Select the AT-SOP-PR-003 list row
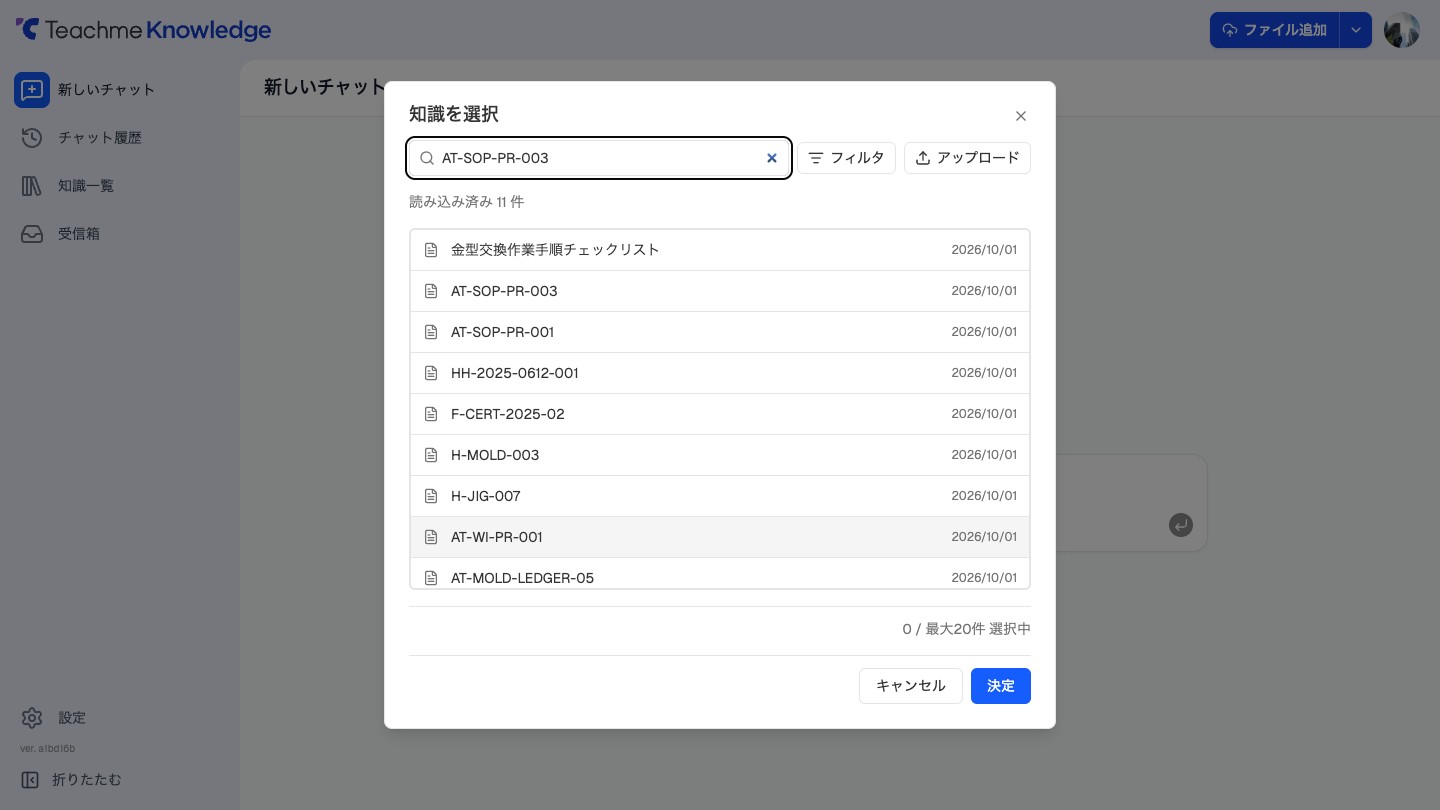1440x810 pixels. 720,291
